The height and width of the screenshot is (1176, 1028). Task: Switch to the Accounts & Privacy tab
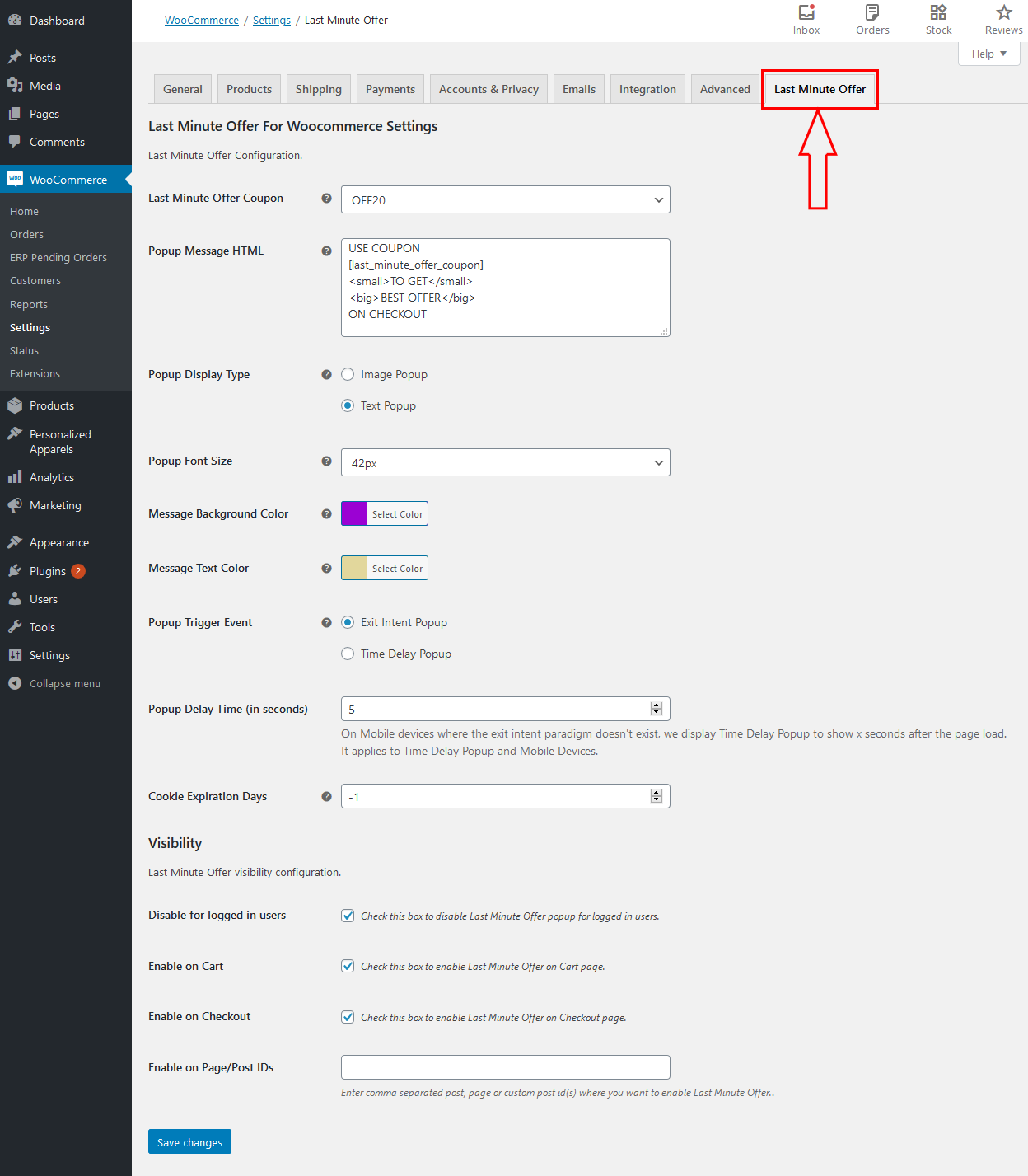pyautogui.click(x=489, y=89)
